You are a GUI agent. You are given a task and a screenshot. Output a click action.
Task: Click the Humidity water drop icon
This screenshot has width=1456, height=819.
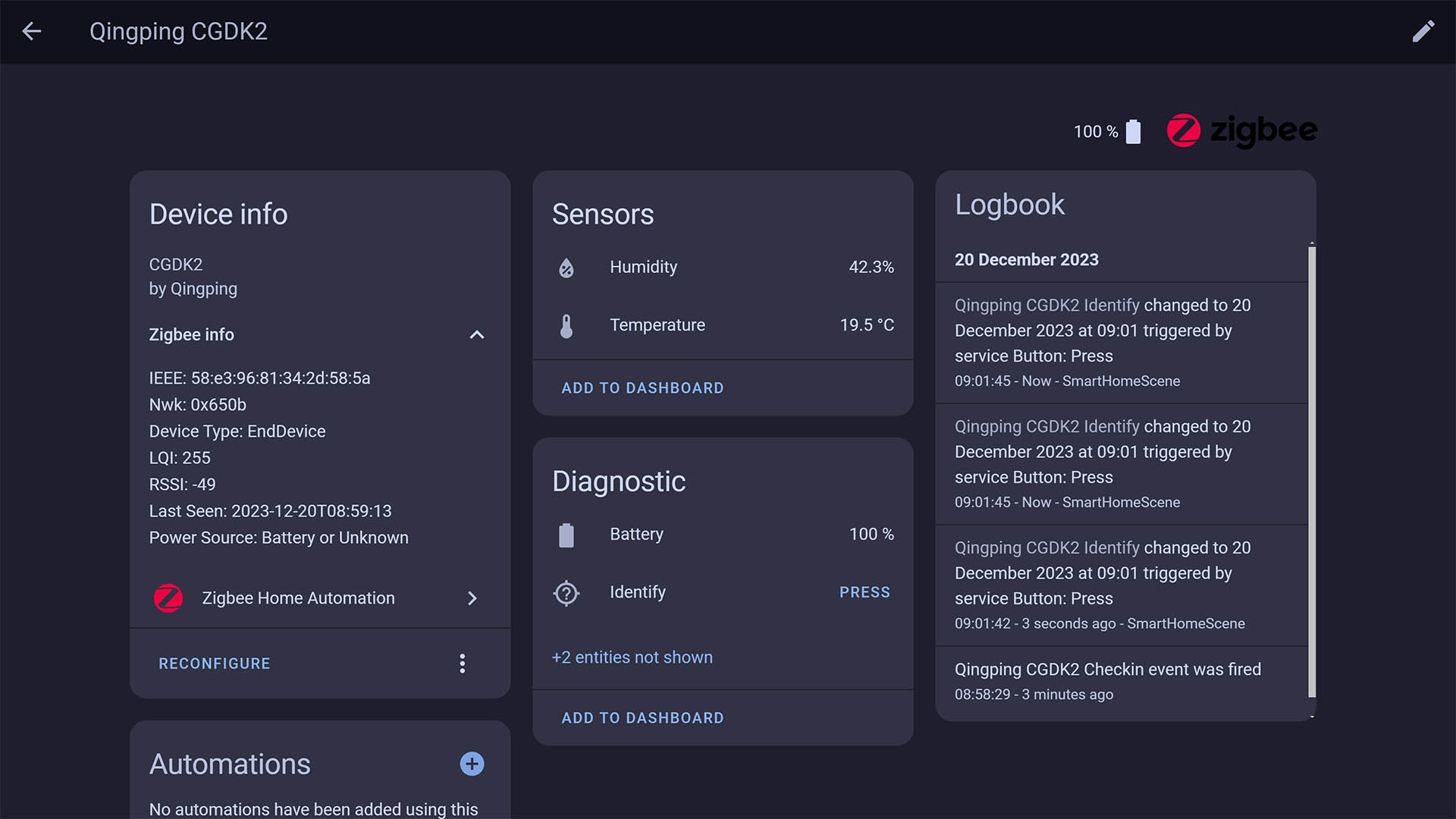tap(566, 268)
